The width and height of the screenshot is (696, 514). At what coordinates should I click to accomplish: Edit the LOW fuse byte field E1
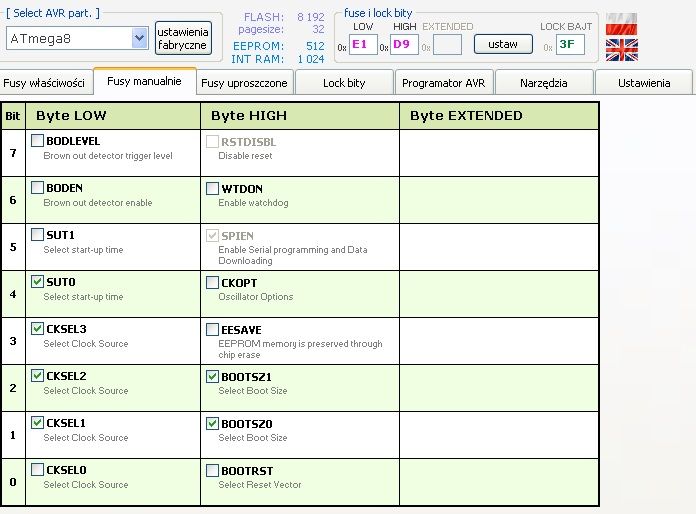363,44
